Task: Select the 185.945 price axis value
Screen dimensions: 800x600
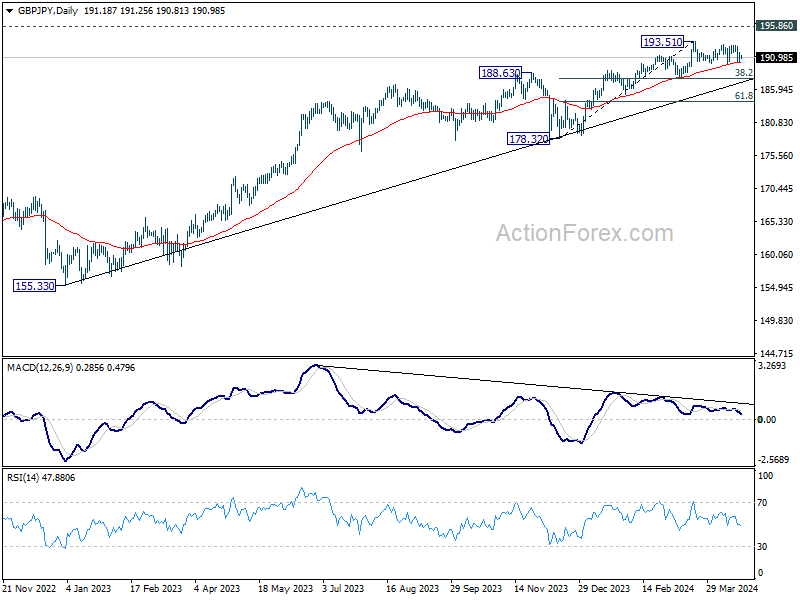Action: click(x=777, y=90)
